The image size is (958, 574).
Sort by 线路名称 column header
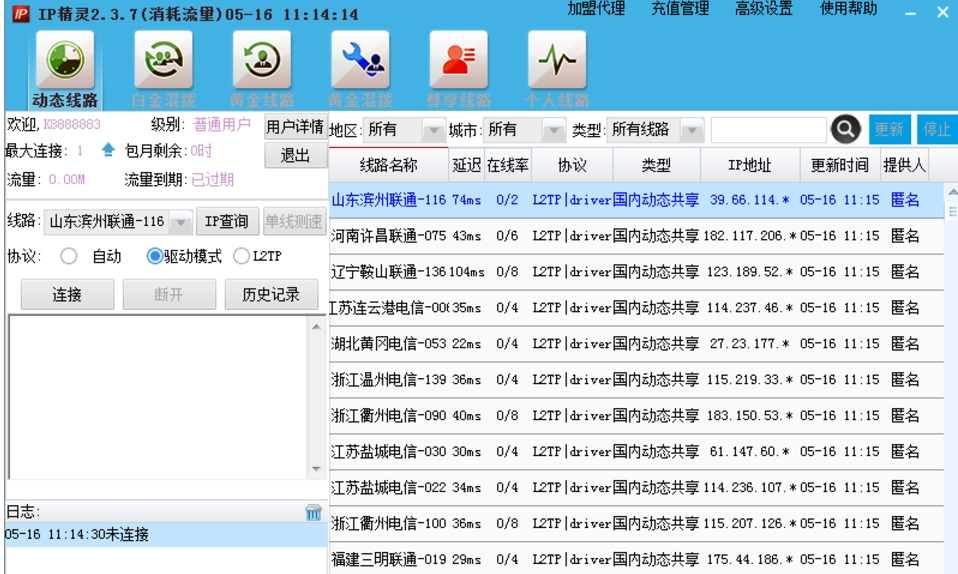388,165
